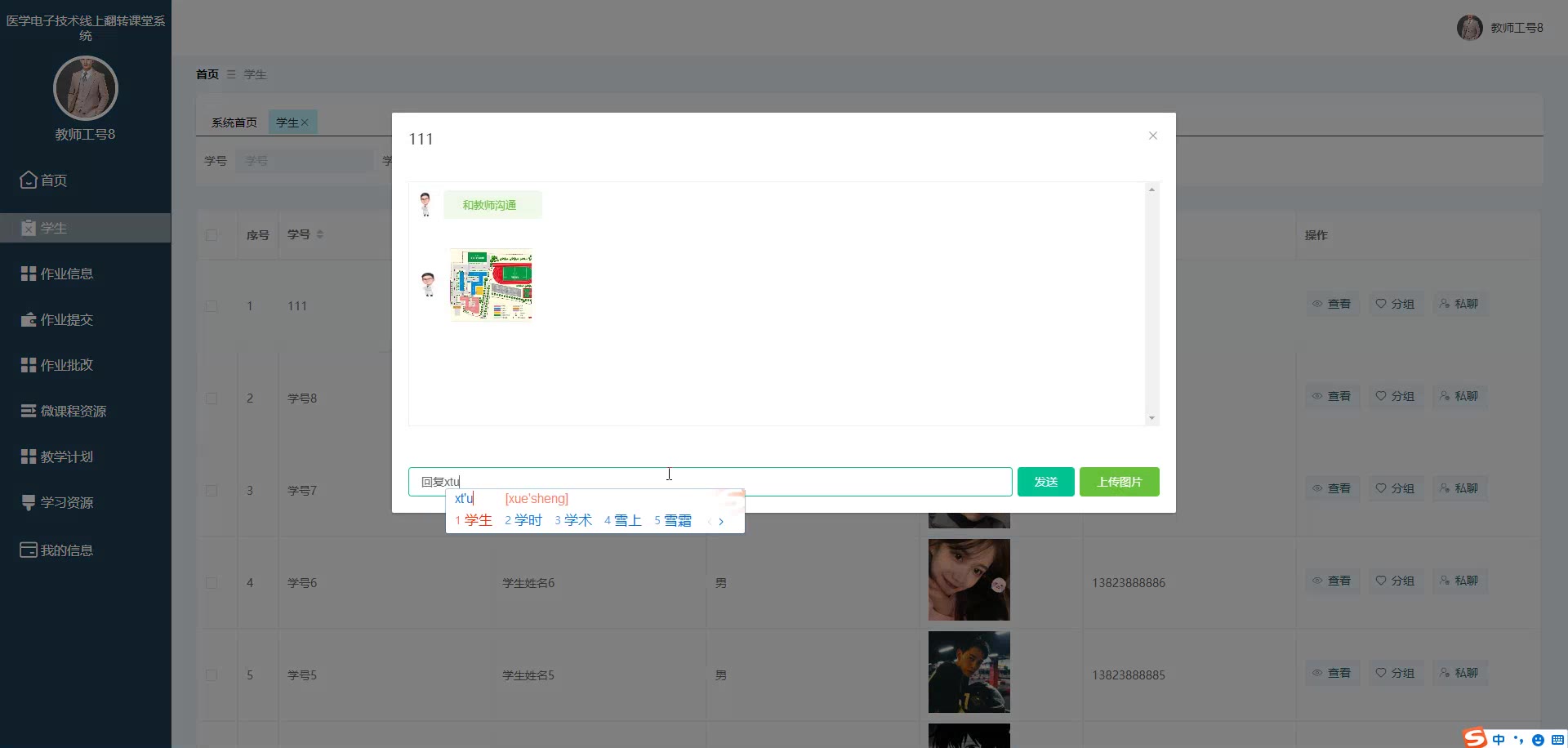Click the 学号 search input field

point(304,161)
